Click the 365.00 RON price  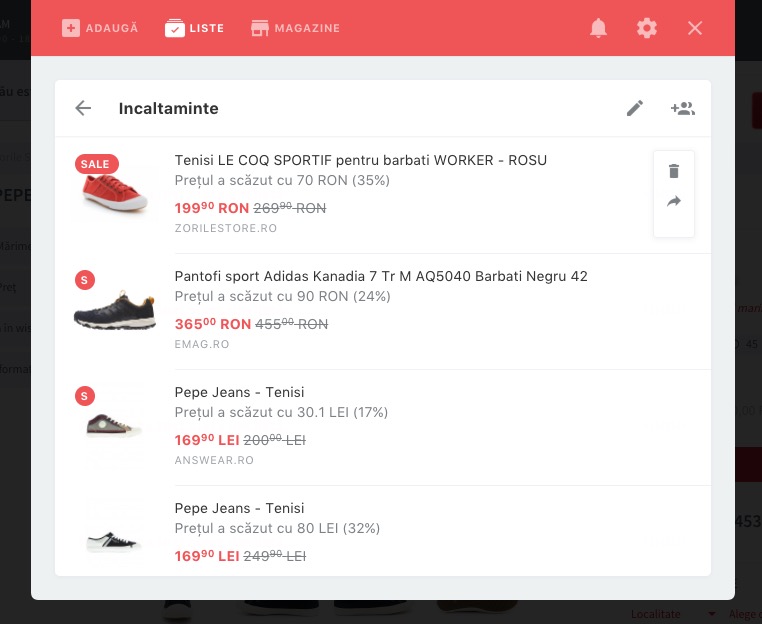[x=212, y=324]
